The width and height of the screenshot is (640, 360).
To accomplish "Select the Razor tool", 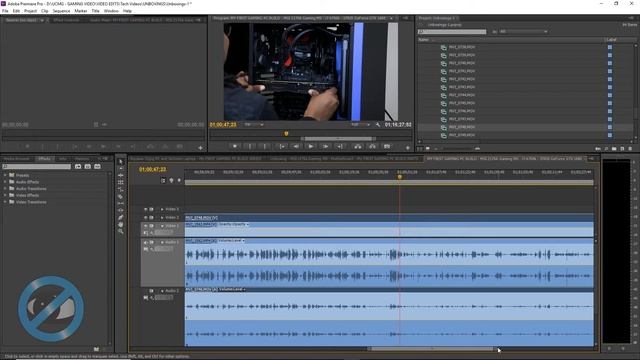I will tap(120, 196).
